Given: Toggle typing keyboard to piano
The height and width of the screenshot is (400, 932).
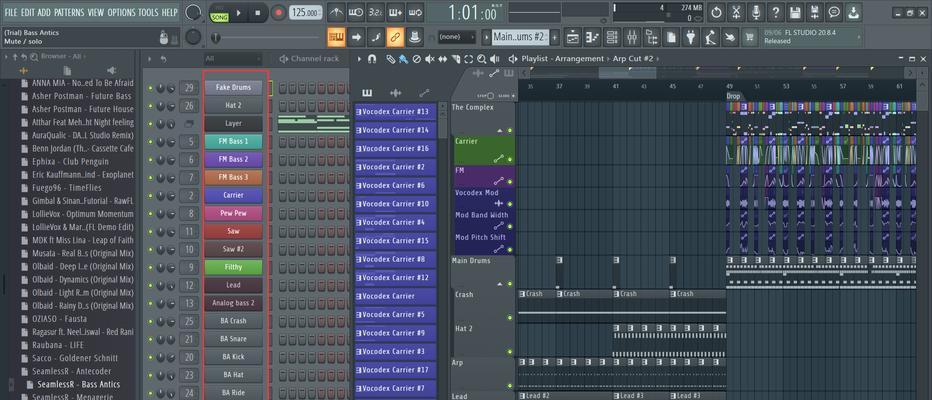Looking at the screenshot, I should [x=336, y=37].
